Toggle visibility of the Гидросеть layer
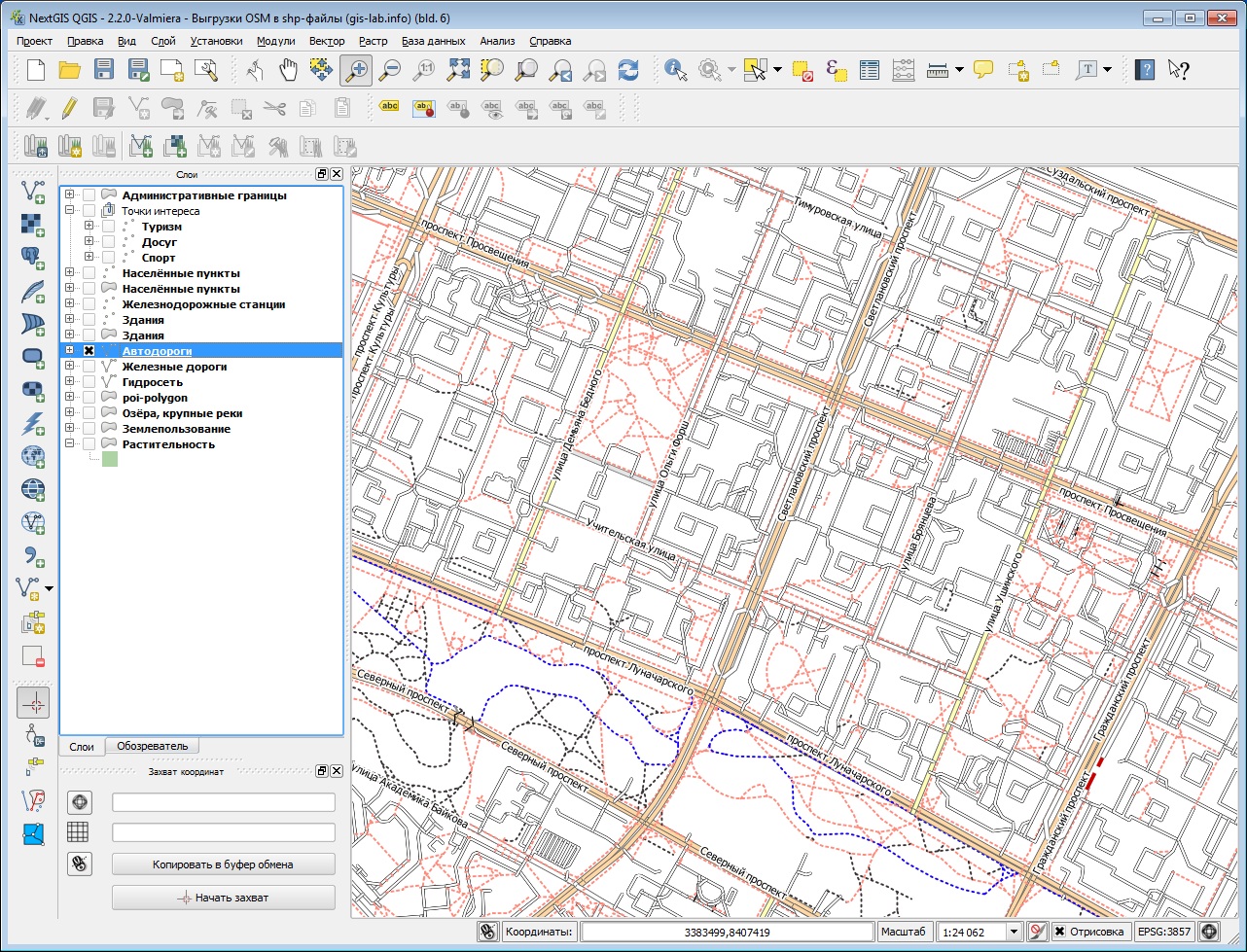Screen dimensions: 1247x952 87,381
